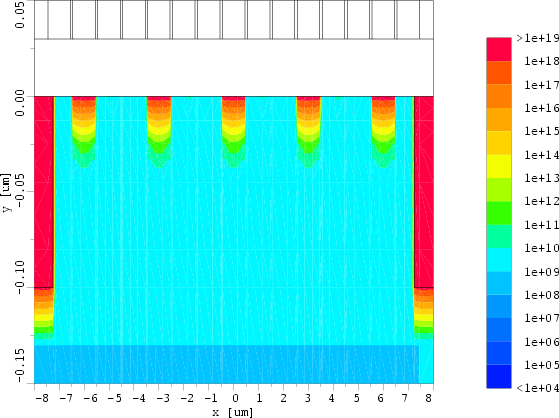
Task: Select legend band between 1e+11 and 1e+10
Action: [x=499, y=236]
